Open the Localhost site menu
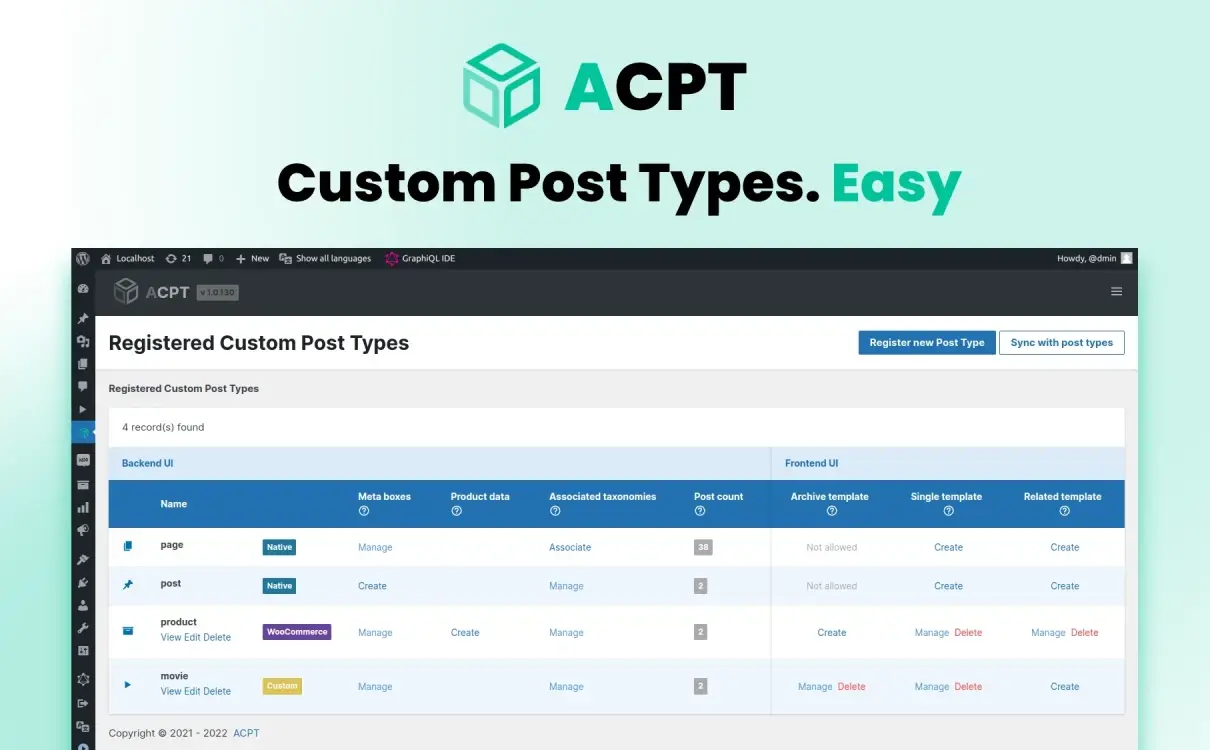Image resolution: width=1210 pixels, height=750 pixels. 127,258
